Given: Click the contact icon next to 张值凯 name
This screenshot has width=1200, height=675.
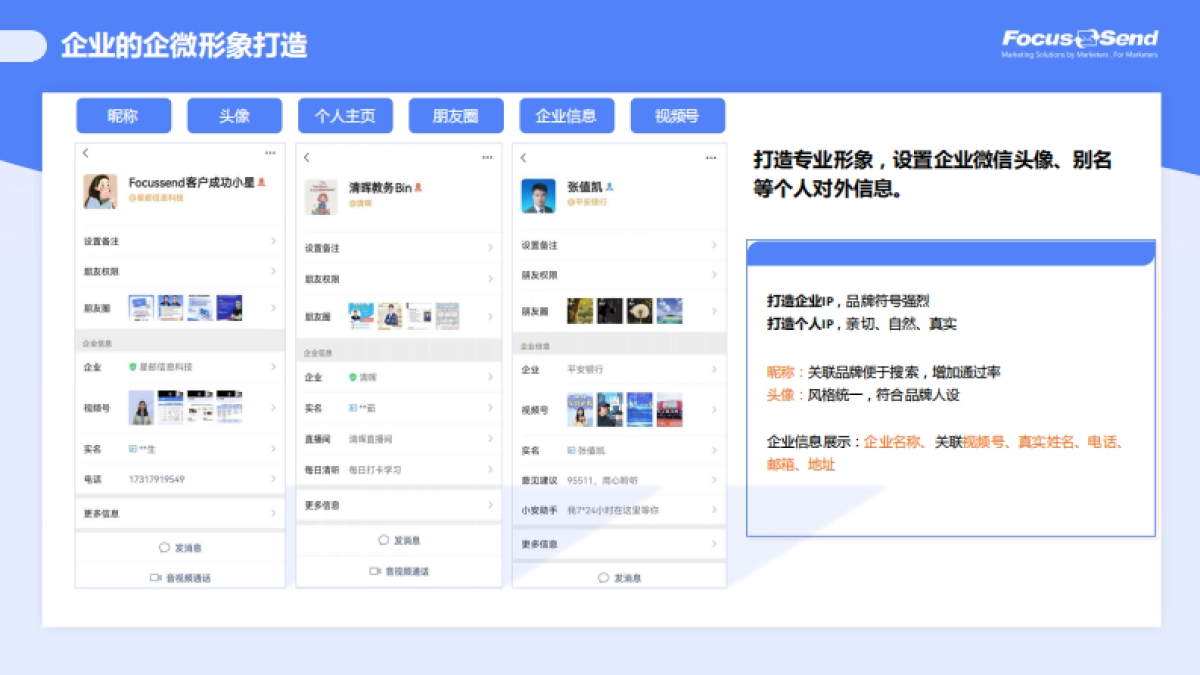Looking at the screenshot, I should 609,187.
